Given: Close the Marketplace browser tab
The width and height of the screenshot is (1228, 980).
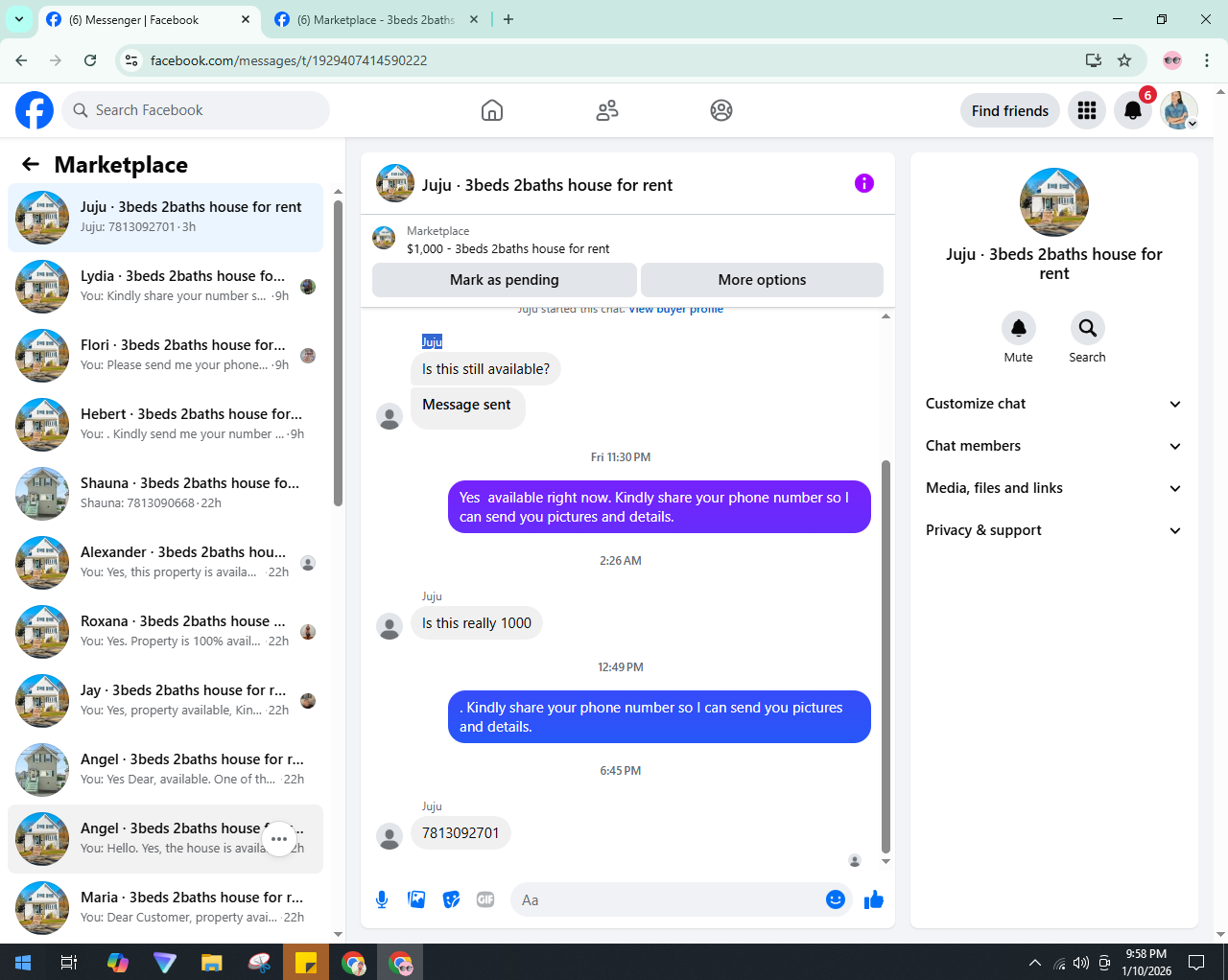Looking at the screenshot, I should [x=474, y=19].
